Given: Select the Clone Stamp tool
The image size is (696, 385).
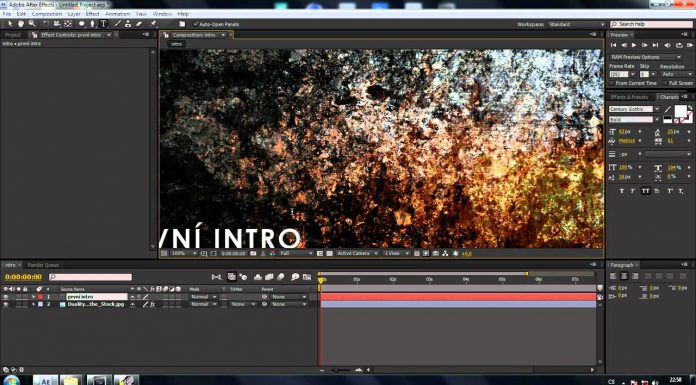Looking at the screenshot, I should 128,24.
